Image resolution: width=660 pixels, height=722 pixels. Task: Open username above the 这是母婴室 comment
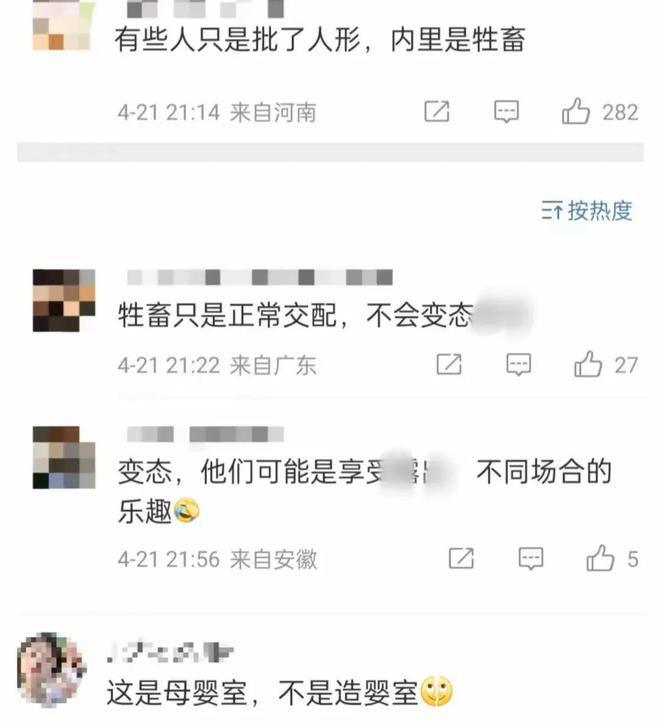tap(170, 652)
